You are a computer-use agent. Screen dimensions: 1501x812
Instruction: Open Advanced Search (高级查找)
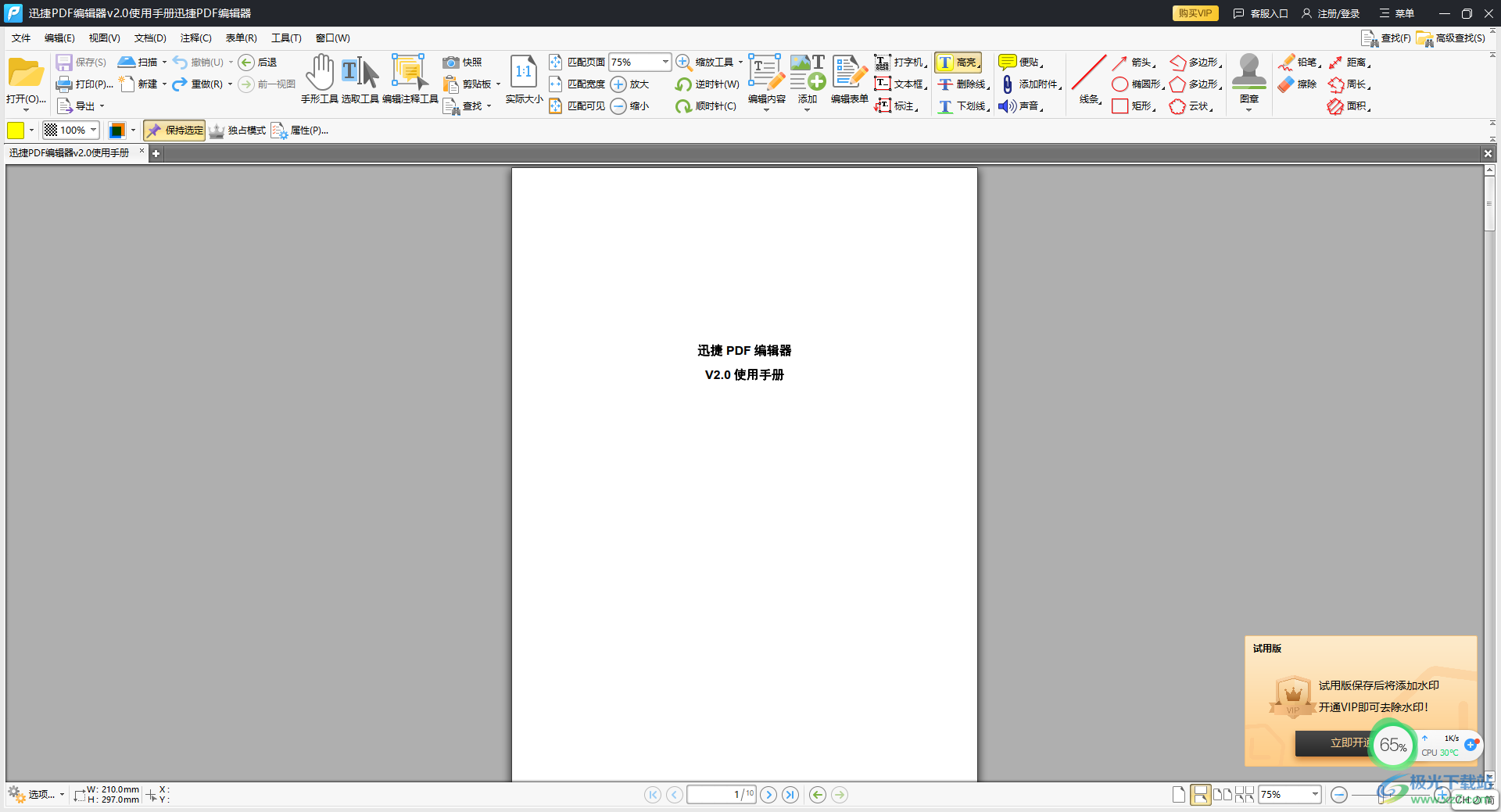pos(1451,38)
